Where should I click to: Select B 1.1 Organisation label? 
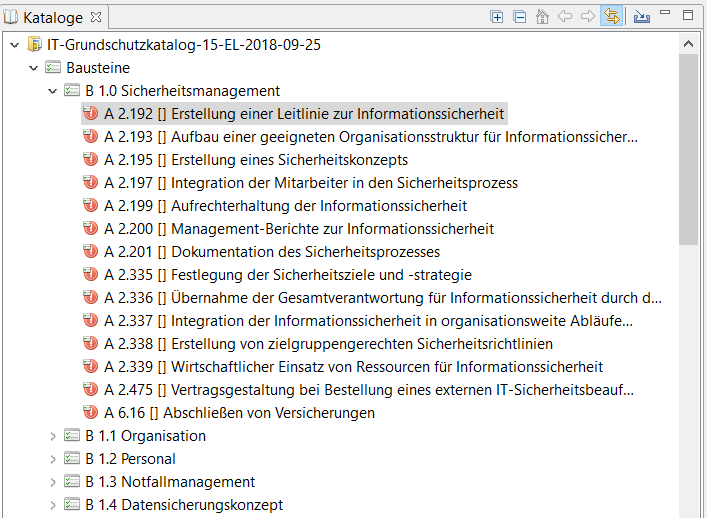(146, 436)
